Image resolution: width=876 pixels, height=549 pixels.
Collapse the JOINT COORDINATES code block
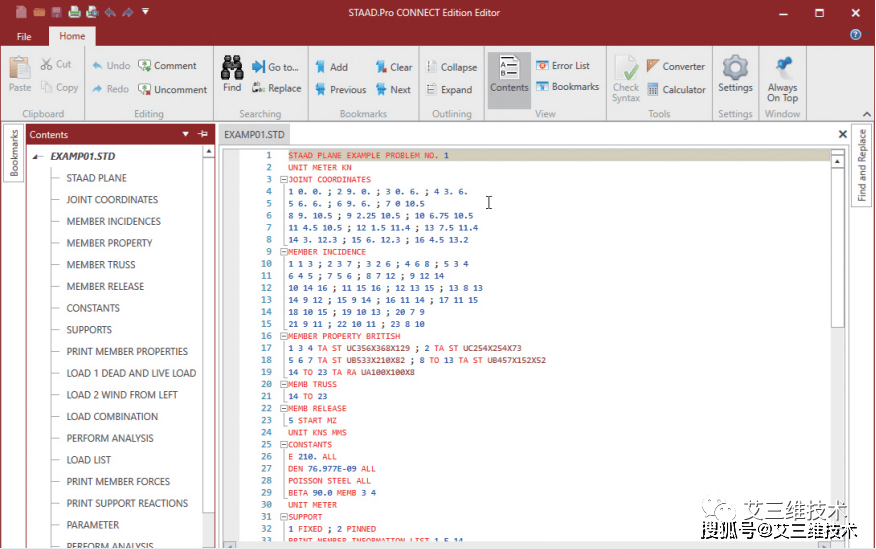pos(283,180)
